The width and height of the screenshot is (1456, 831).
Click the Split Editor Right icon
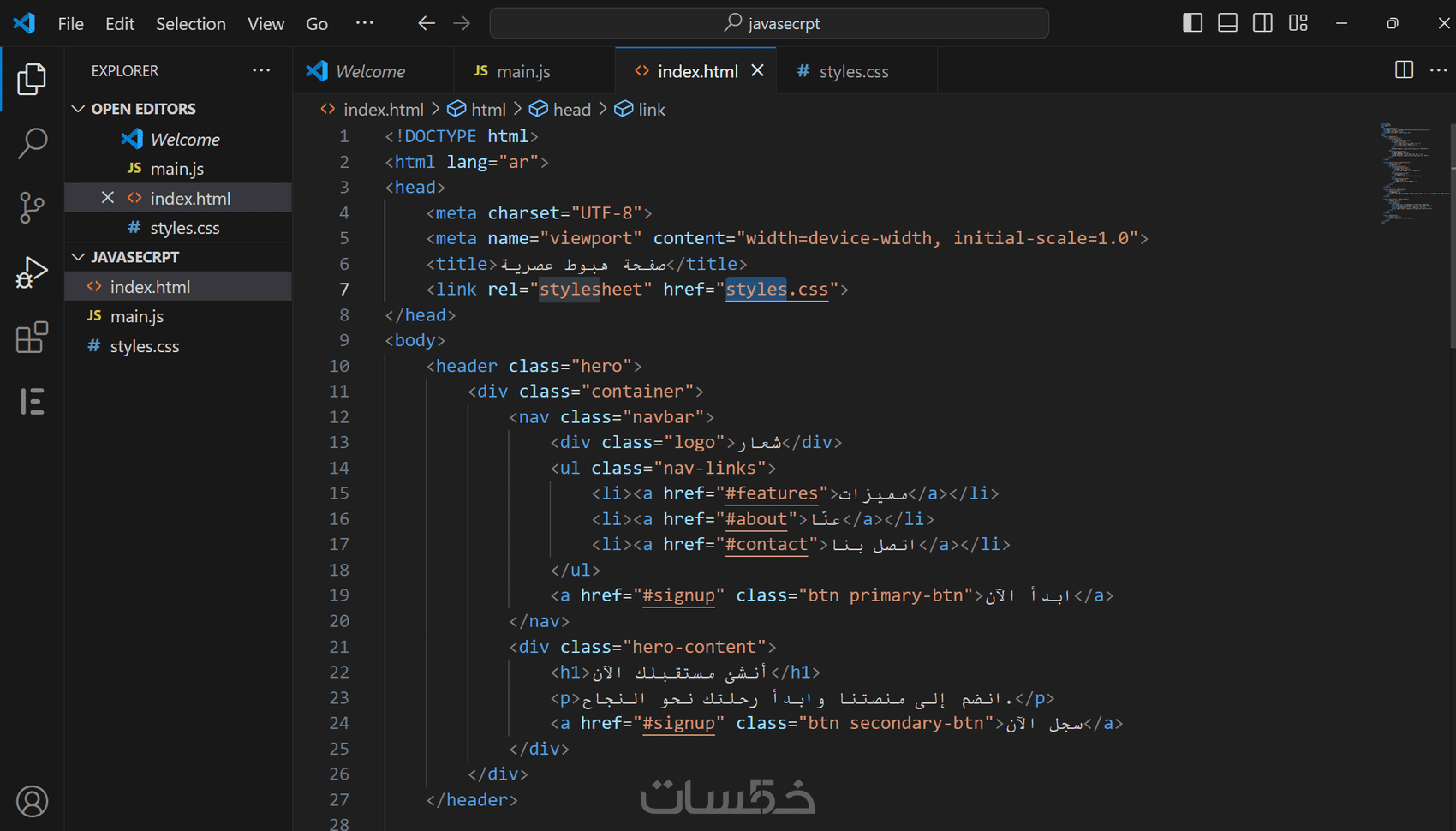(x=1404, y=70)
